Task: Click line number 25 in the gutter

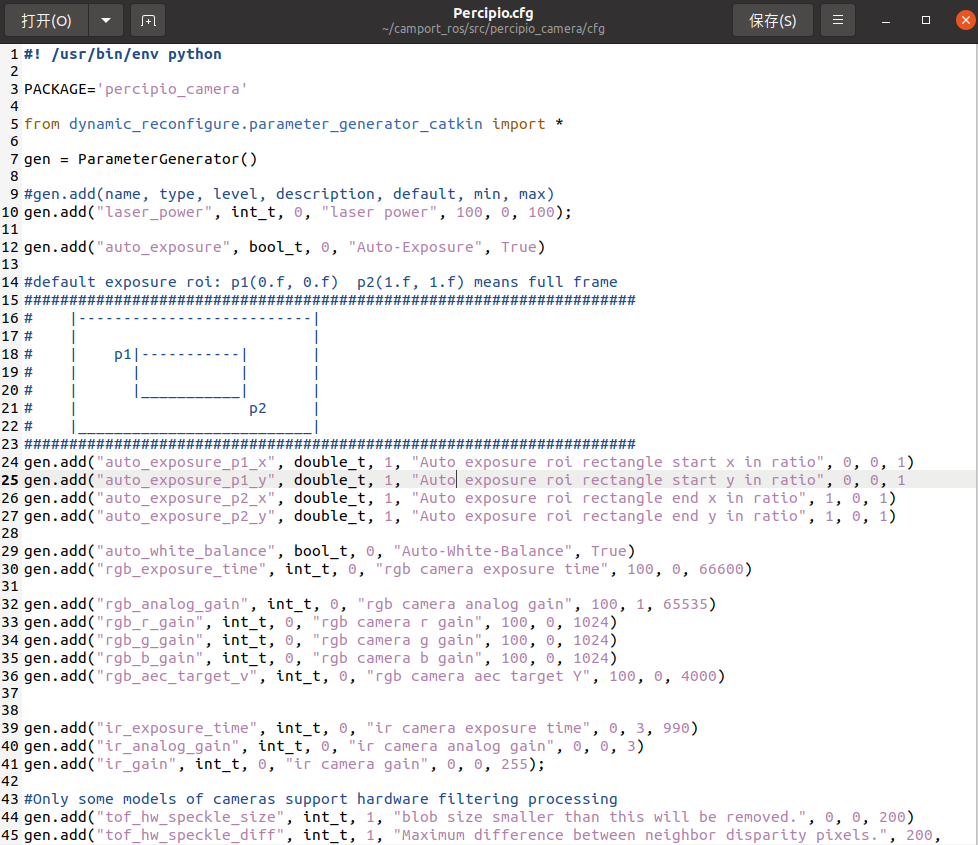Action: pos(10,480)
